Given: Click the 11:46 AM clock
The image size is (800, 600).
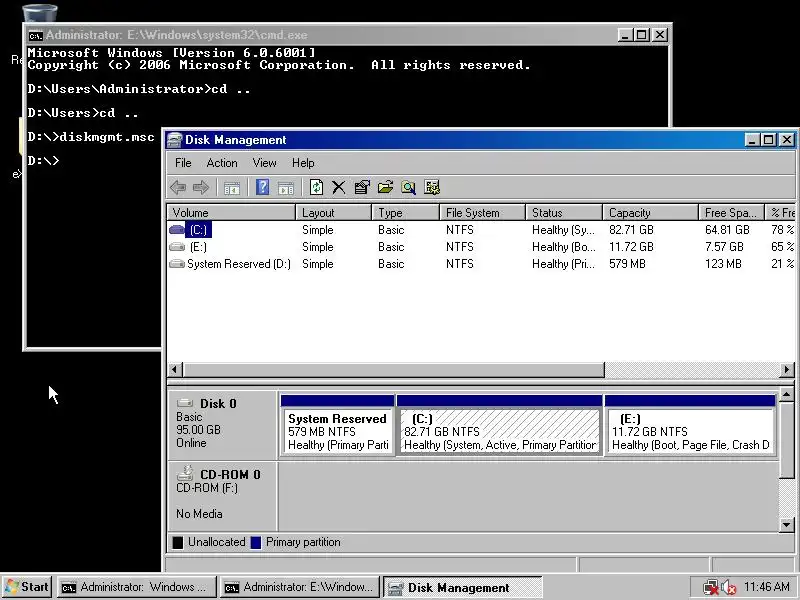Looking at the screenshot, I should 767,587.
